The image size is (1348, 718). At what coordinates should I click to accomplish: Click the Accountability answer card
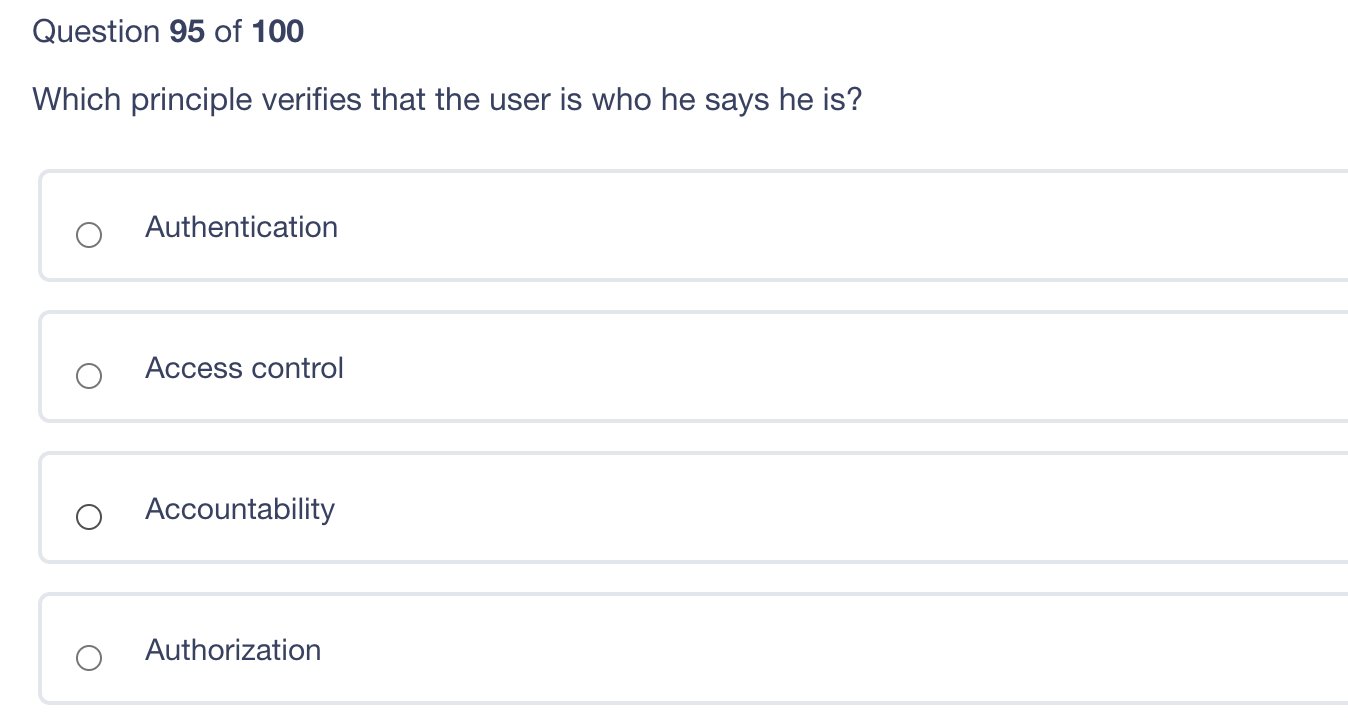[x=600, y=508]
